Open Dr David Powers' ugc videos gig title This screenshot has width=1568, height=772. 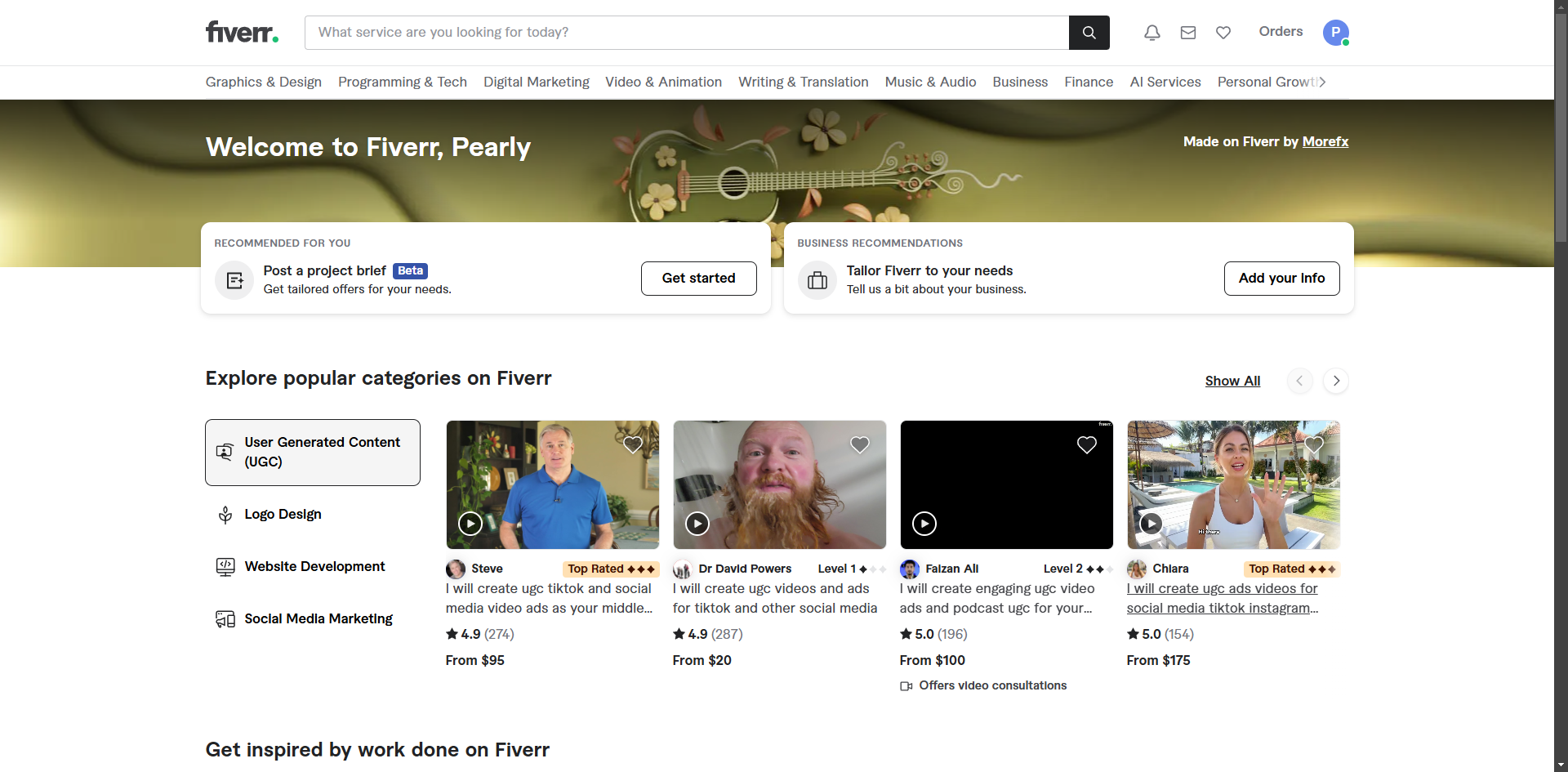pos(775,599)
